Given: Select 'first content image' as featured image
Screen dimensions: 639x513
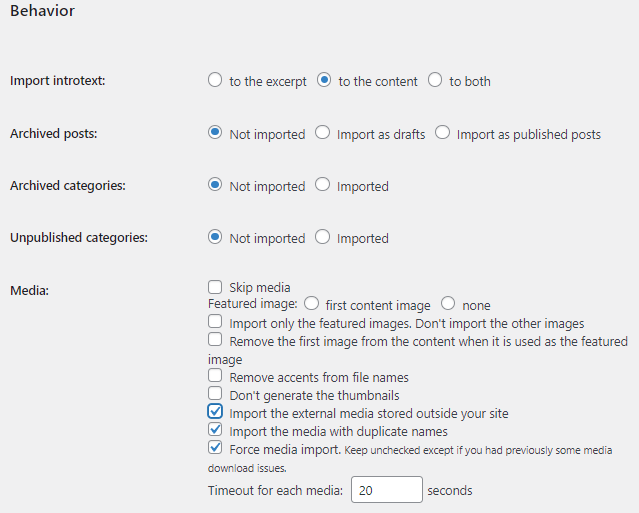Looking at the screenshot, I should [x=311, y=303].
